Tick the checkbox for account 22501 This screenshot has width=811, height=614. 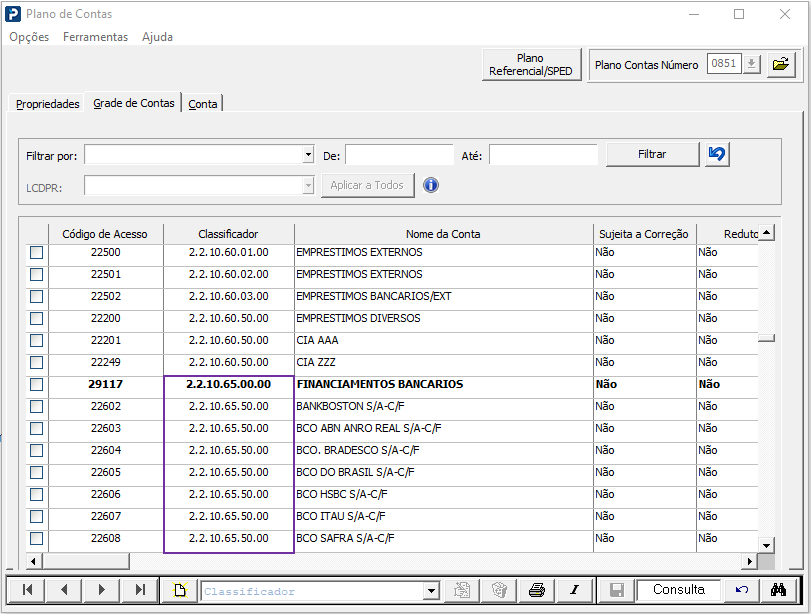tap(36, 275)
